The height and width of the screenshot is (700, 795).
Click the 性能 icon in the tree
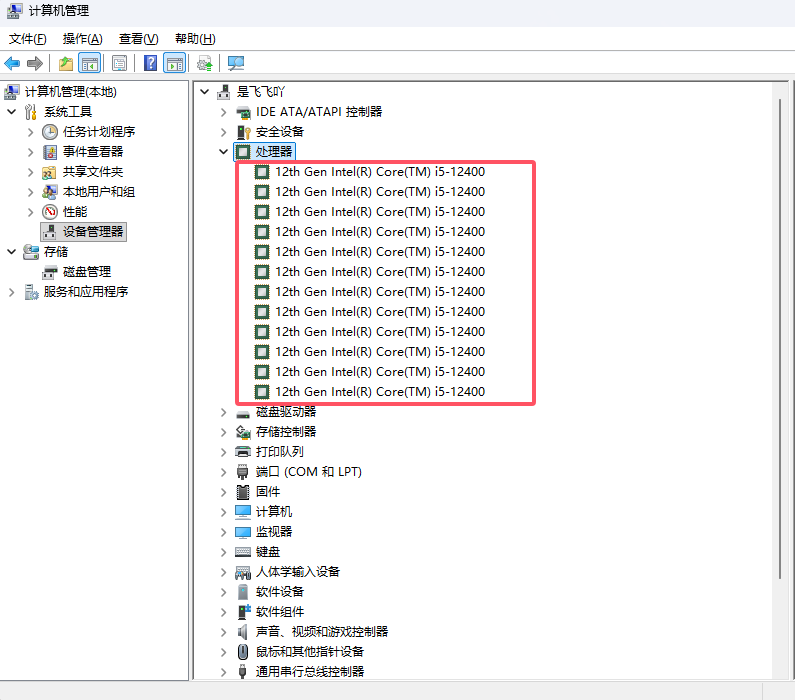point(50,212)
